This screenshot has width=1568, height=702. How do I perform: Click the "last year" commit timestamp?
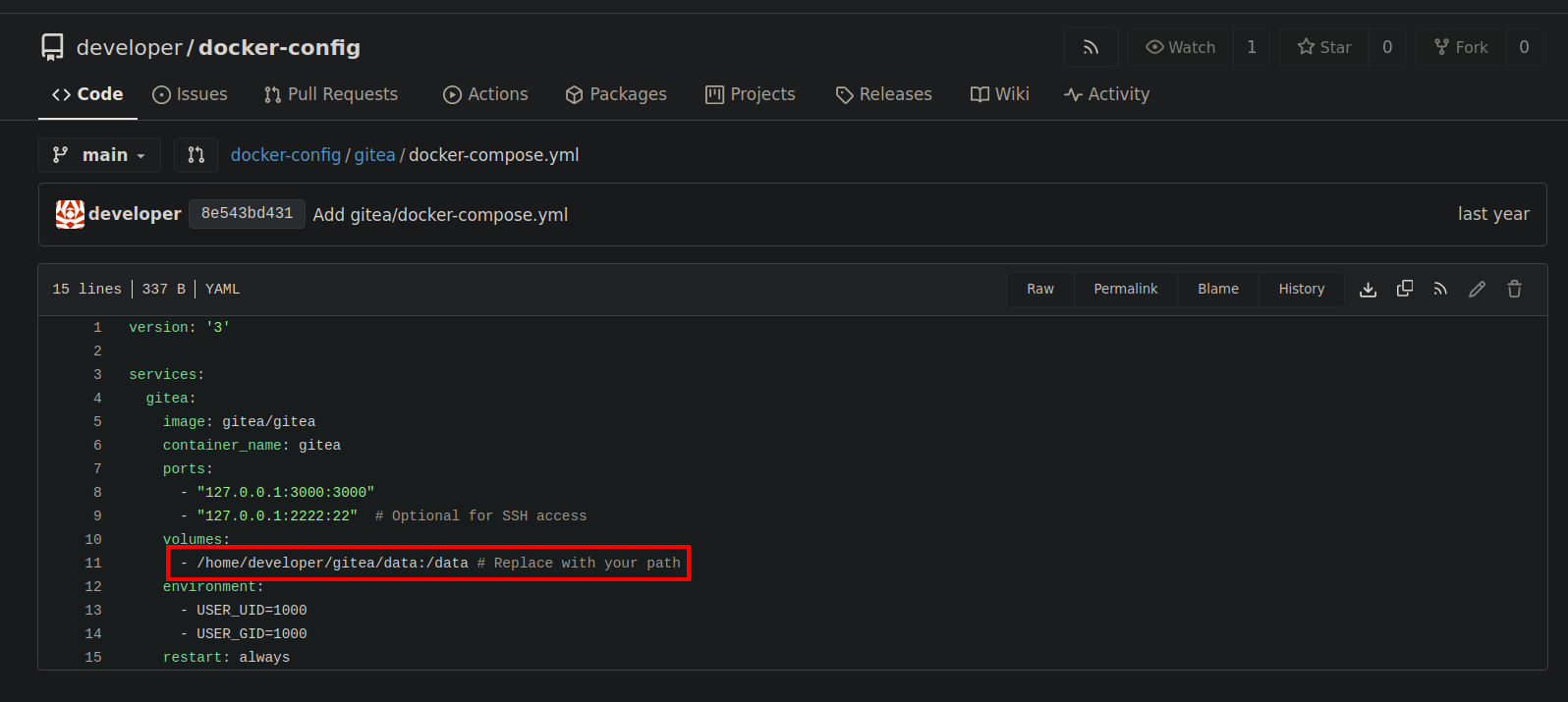(1493, 214)
